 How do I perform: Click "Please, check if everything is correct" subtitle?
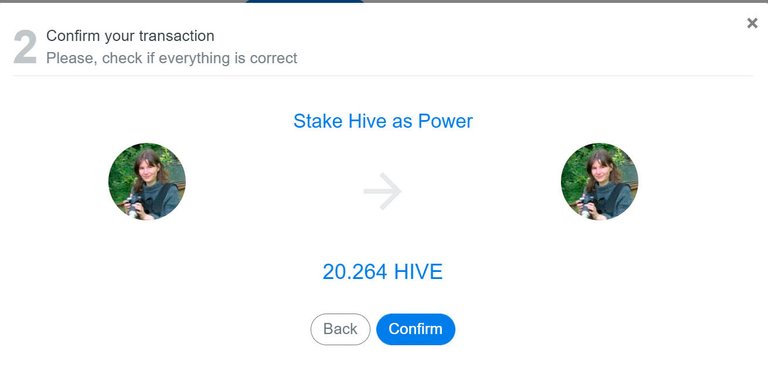coord(171,58)
